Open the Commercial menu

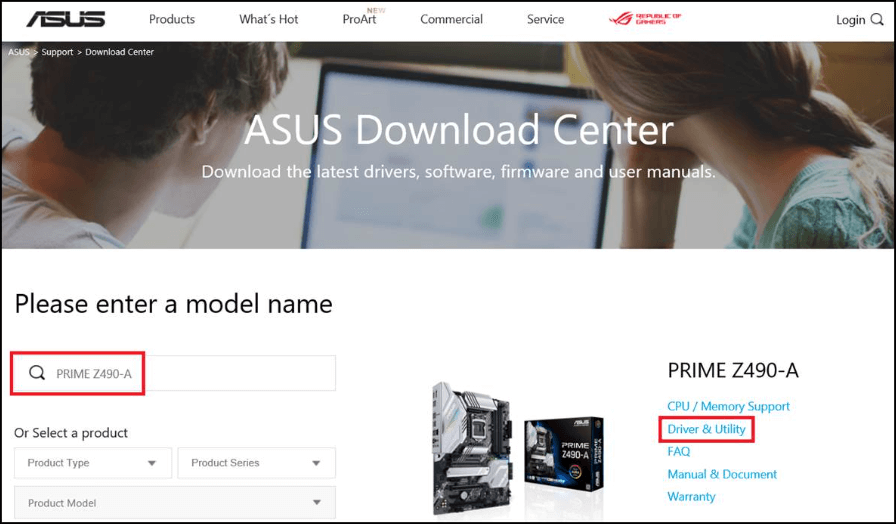click(x=452, y=20)
